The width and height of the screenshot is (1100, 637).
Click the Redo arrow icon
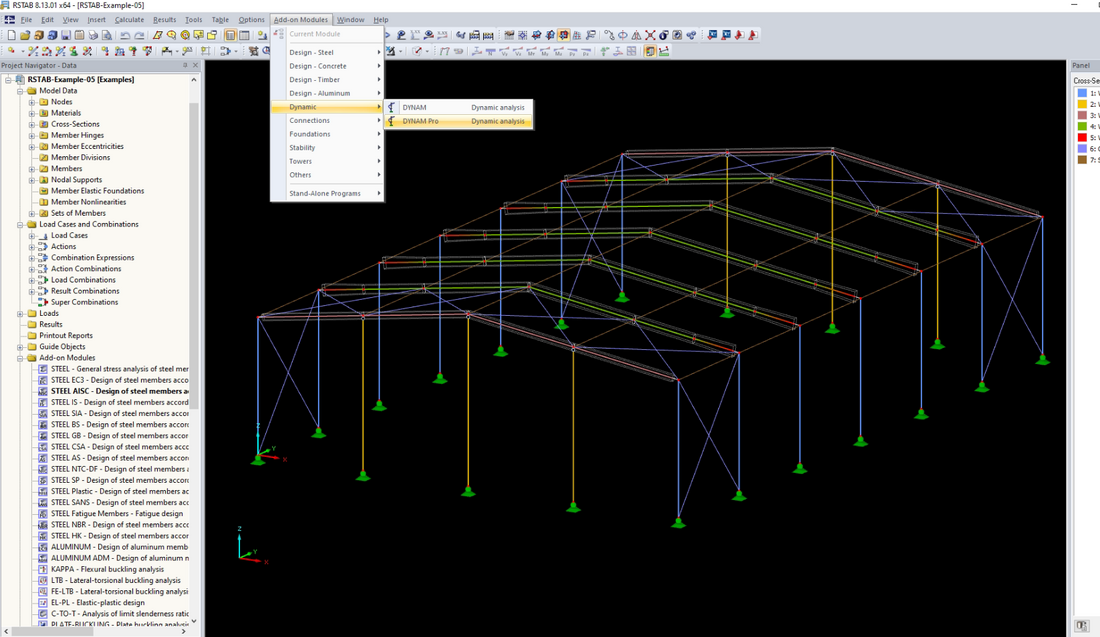pos(139,35)
